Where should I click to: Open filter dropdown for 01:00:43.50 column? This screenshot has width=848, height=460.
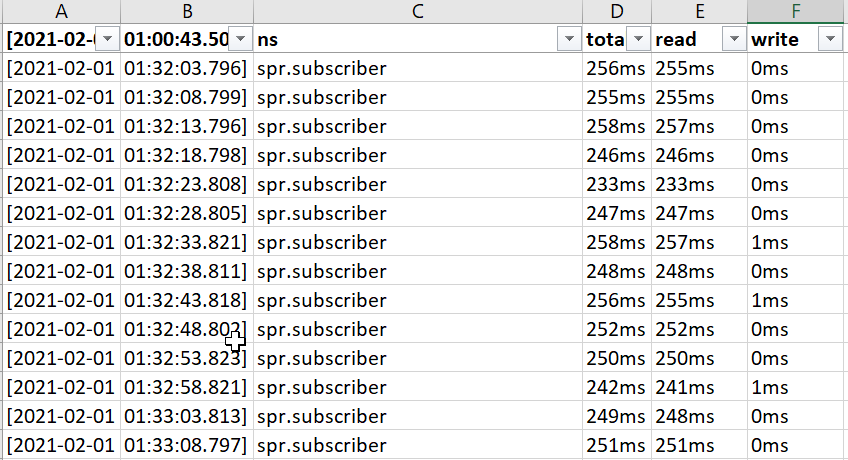pos(240,39)
